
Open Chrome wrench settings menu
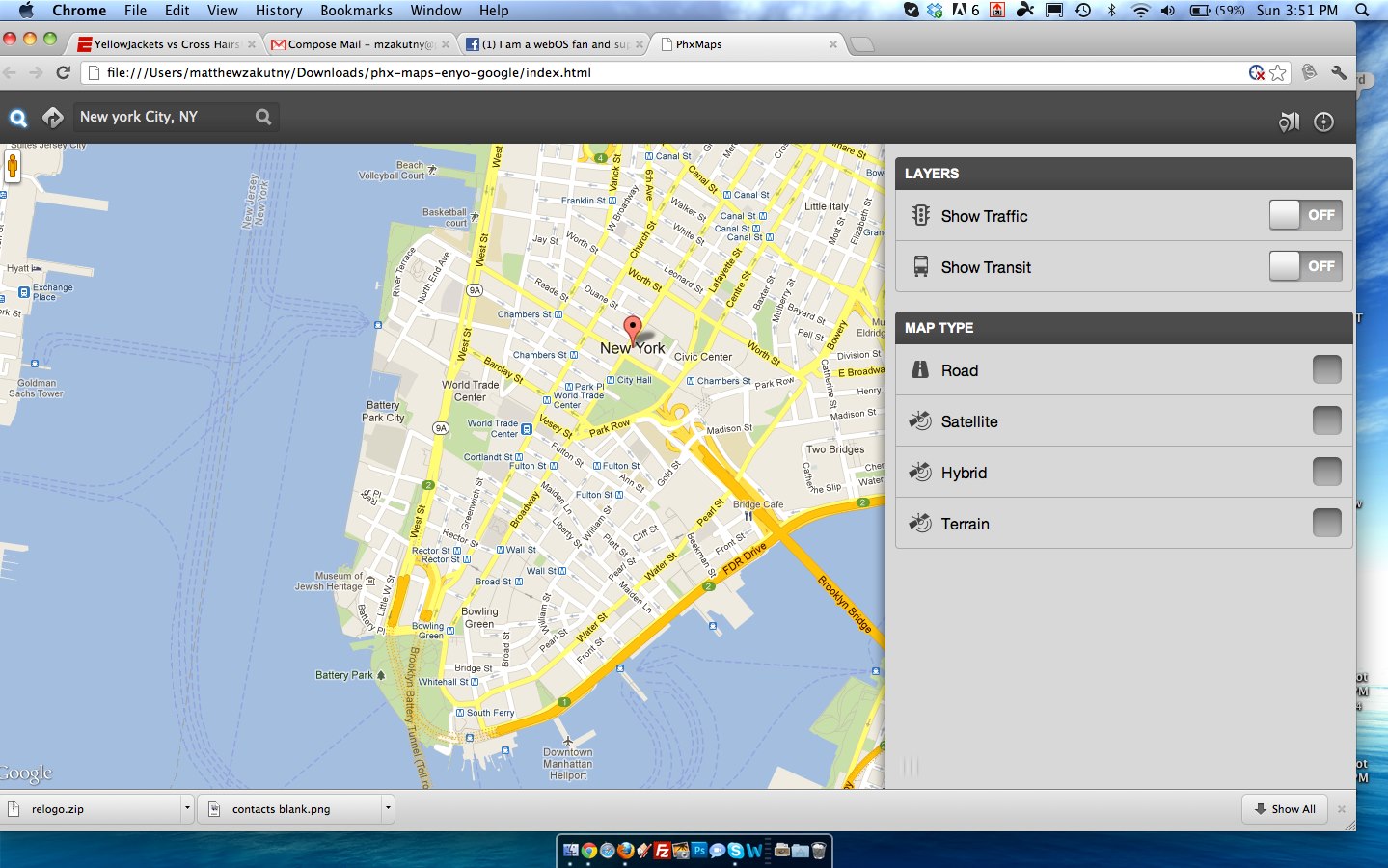coord(1339,72)
